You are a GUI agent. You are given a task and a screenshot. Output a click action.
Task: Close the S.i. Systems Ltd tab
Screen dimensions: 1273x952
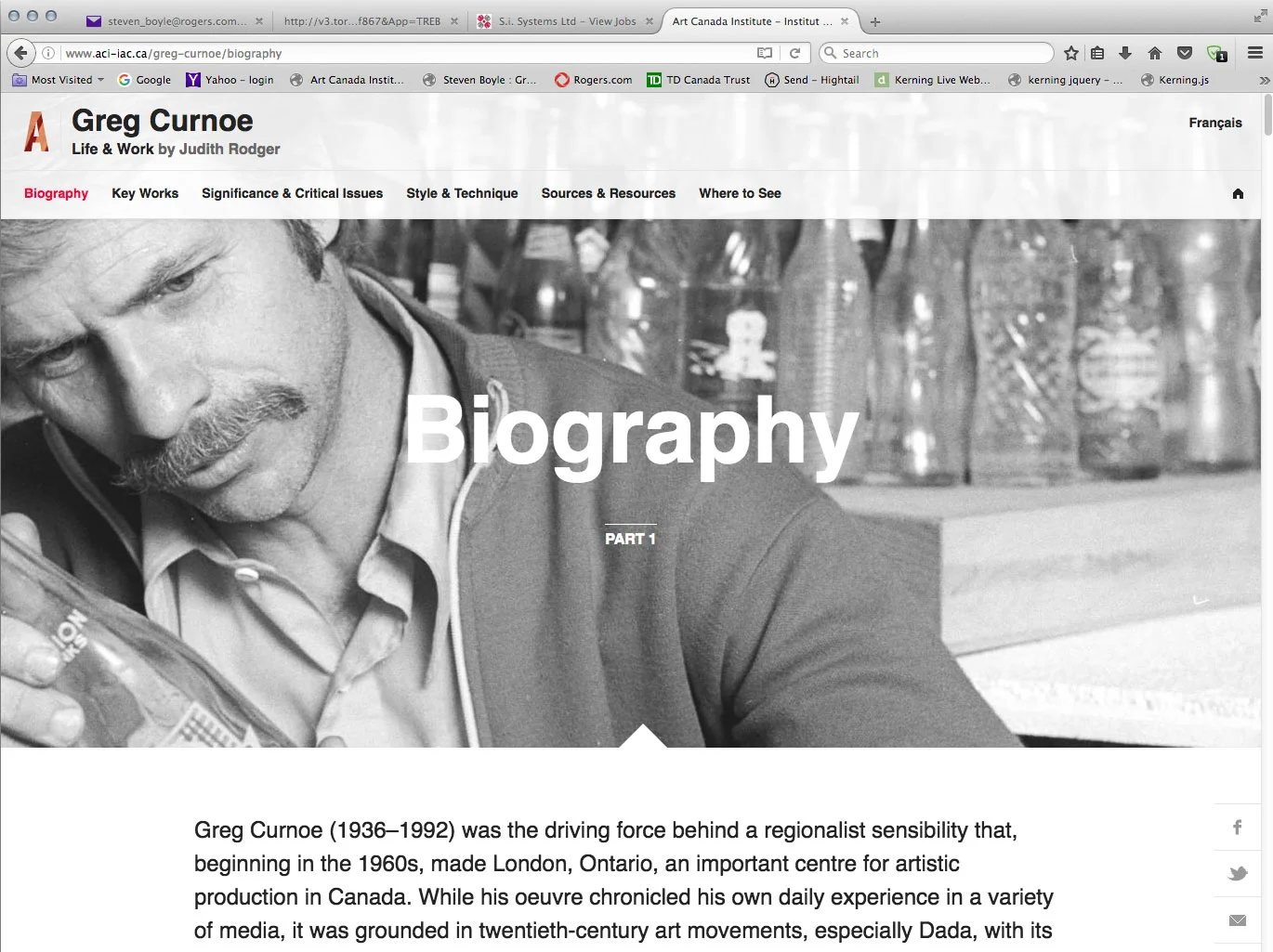coord(650,21)
